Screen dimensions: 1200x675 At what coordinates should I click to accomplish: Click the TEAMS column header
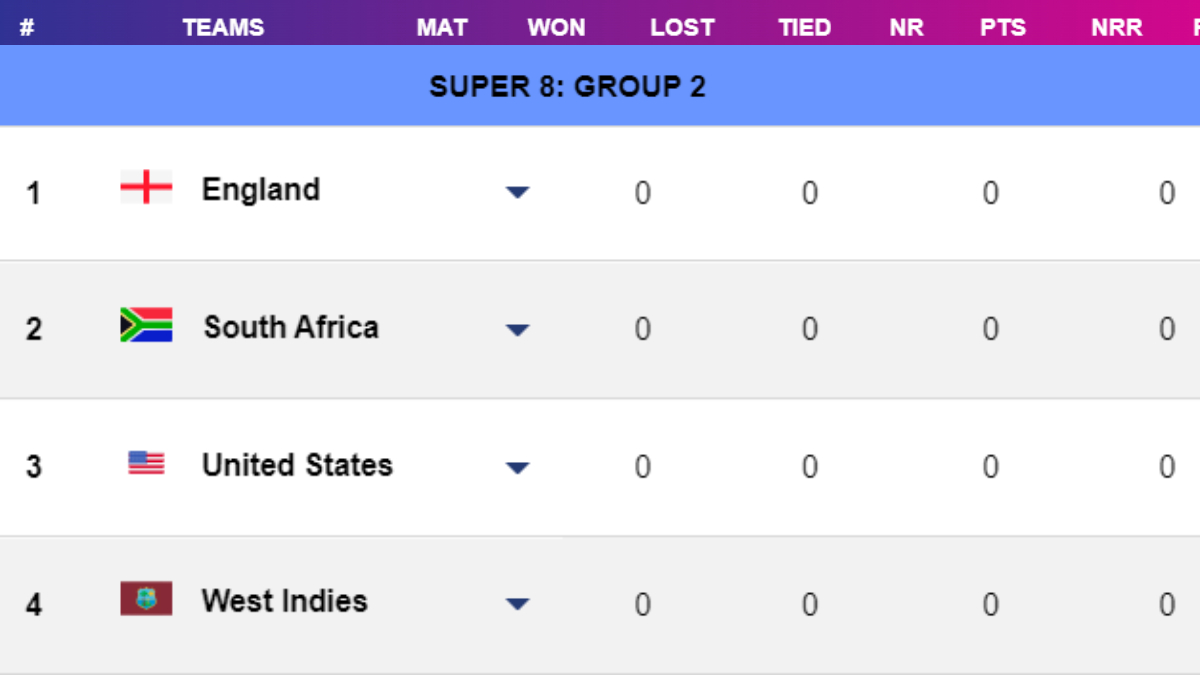tap(223, 27)
